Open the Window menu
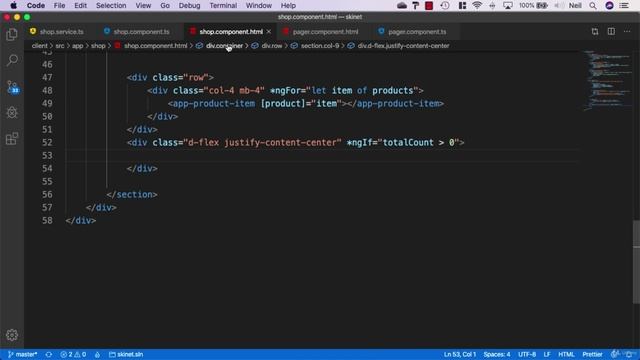Screen dimensions: 640x360 pyautogui.click(x=259, y=6)
